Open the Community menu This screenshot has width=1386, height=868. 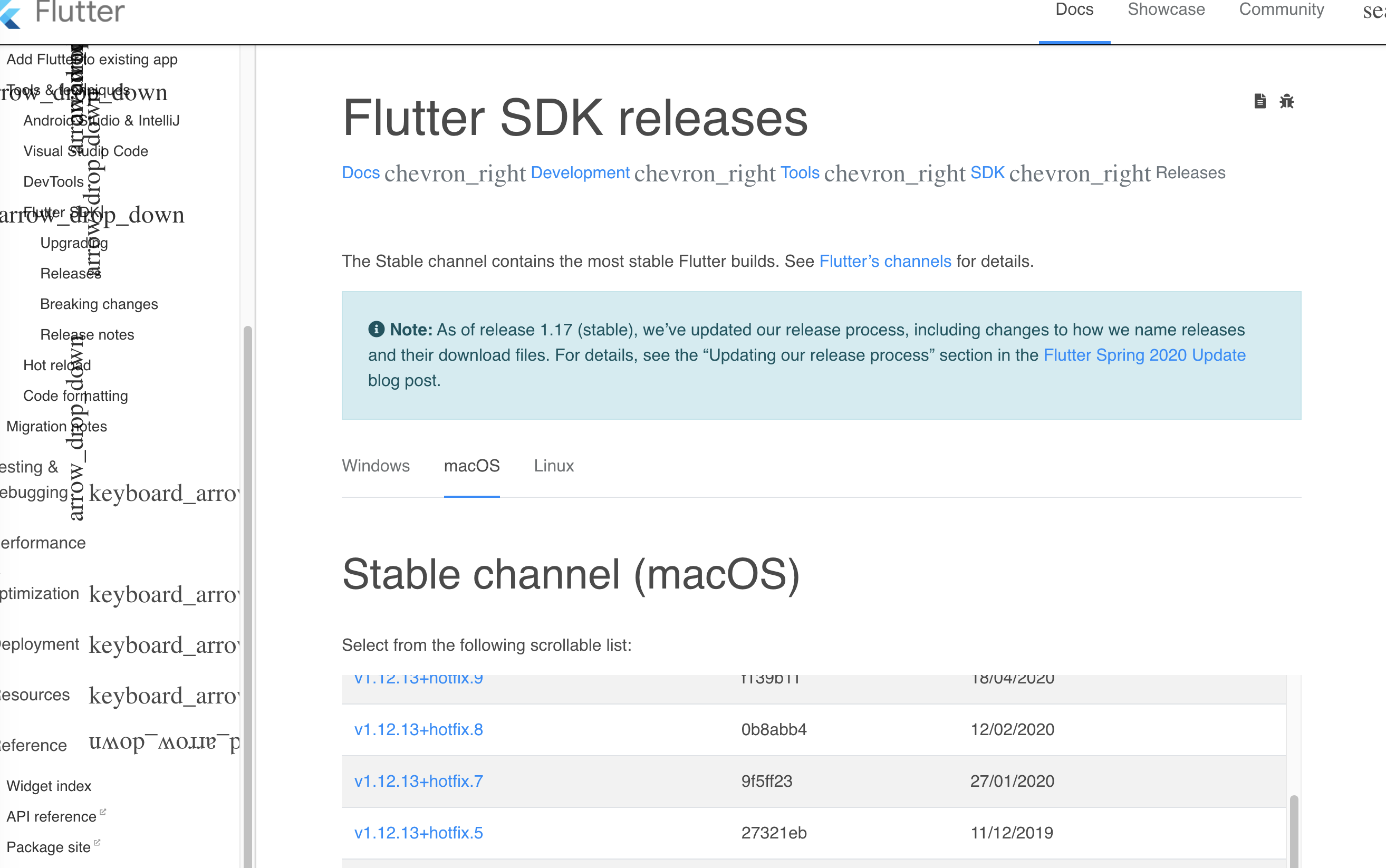coord(1282,9)
